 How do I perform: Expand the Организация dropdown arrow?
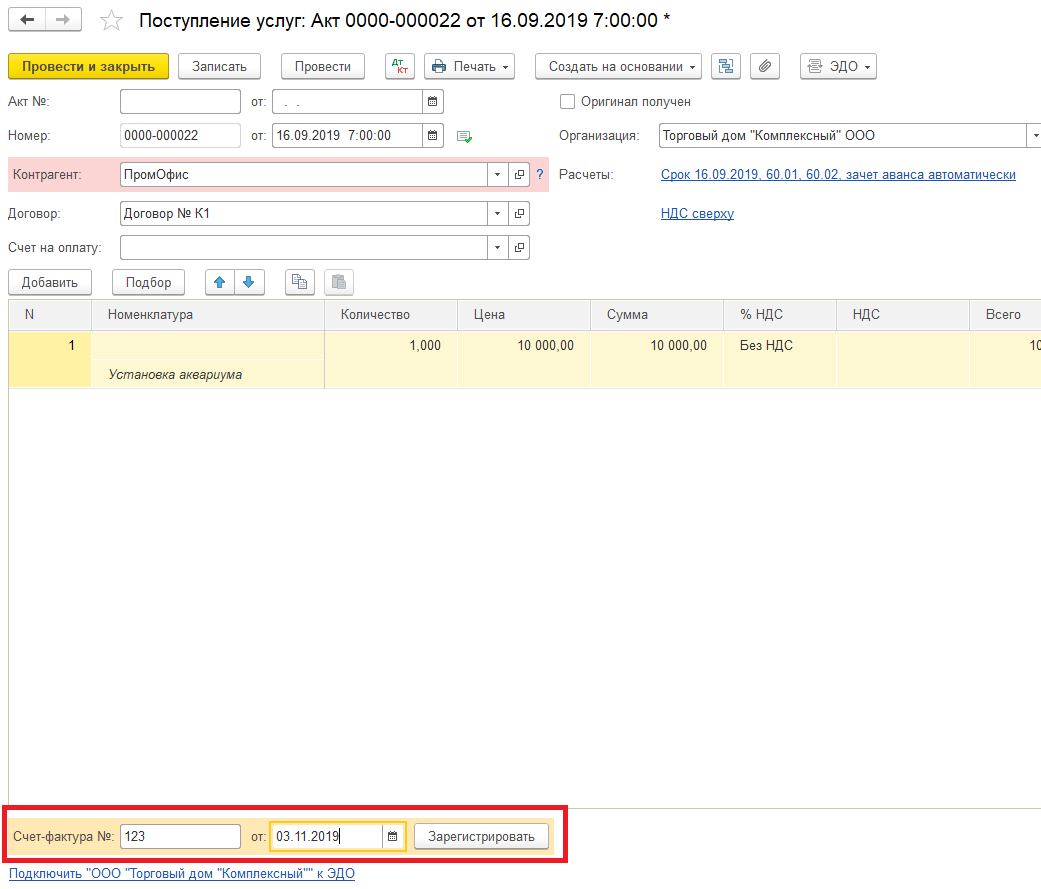1034,135
